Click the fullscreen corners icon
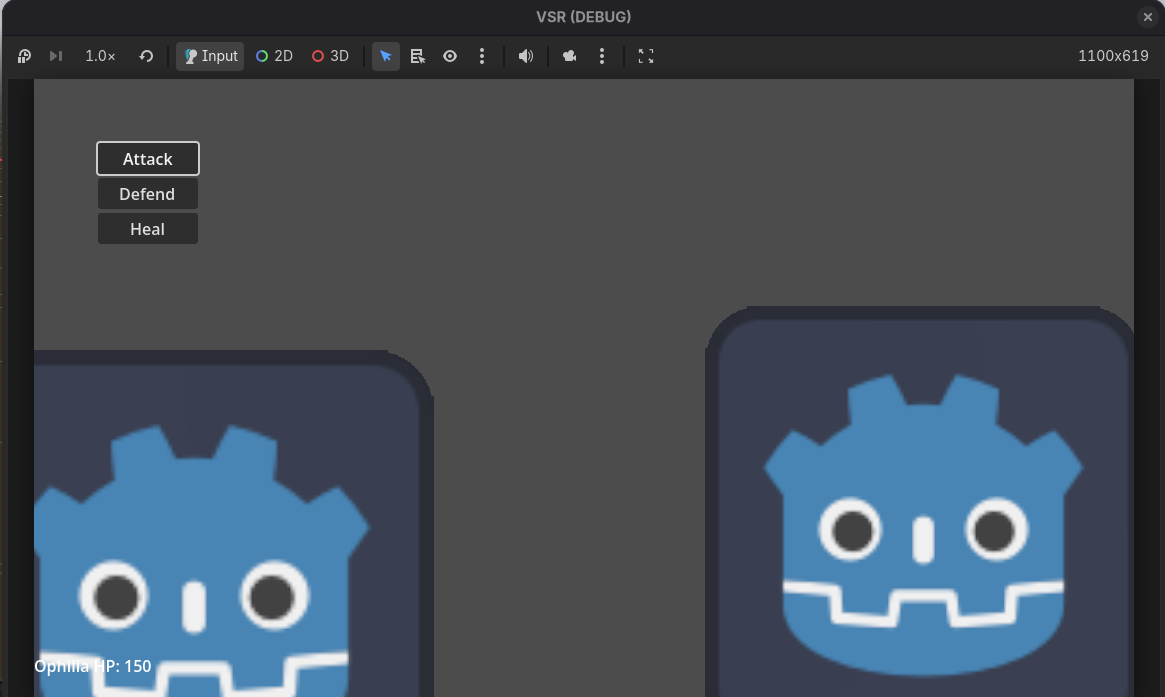 [x=646, y=56]
